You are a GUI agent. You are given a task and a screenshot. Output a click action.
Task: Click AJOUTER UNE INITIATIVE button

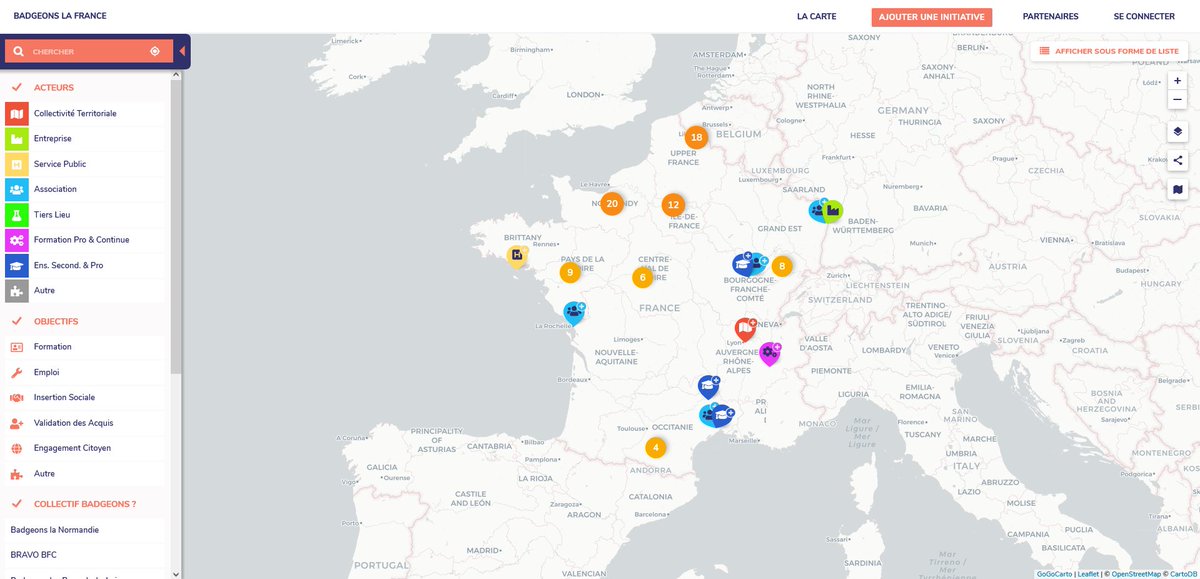pyautogui.click(x=932, y=16)
